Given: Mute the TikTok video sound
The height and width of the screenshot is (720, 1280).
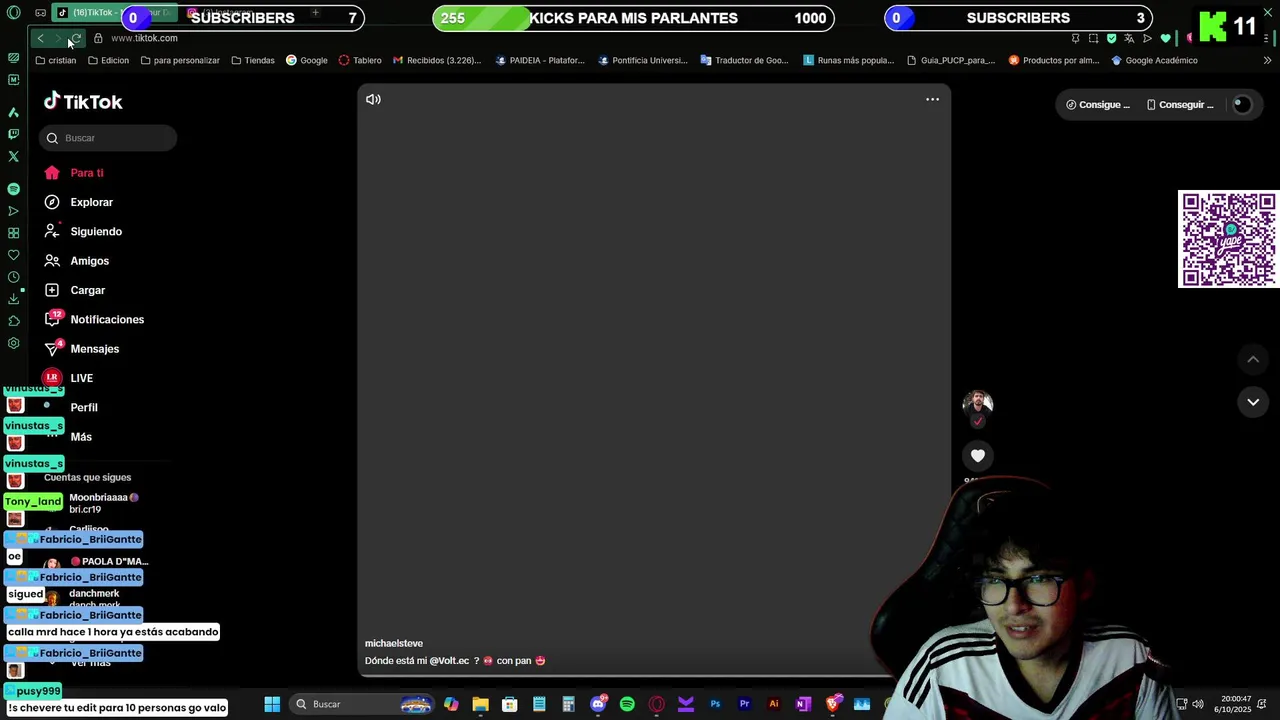Looking at the screenshot, I should [x=373, y=99].
